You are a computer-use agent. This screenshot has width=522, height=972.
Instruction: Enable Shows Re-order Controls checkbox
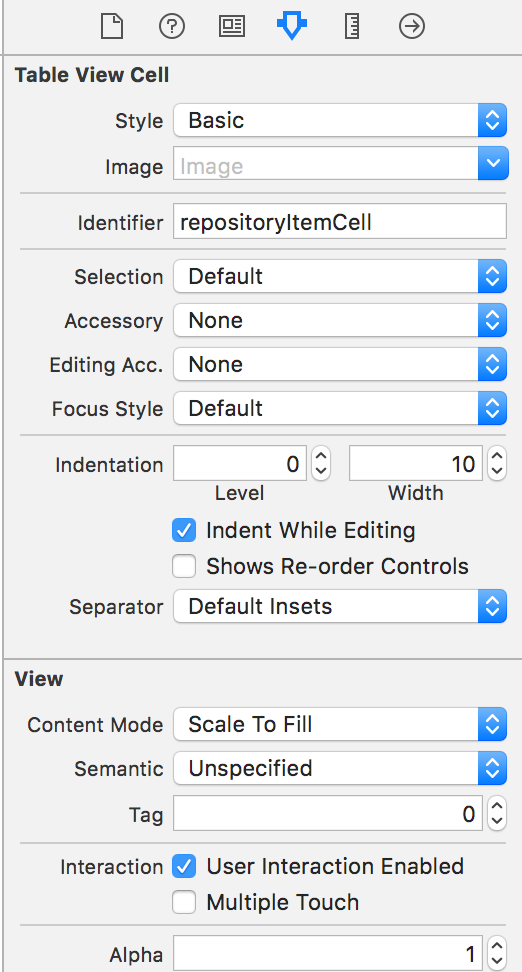(x=184, y=566)
